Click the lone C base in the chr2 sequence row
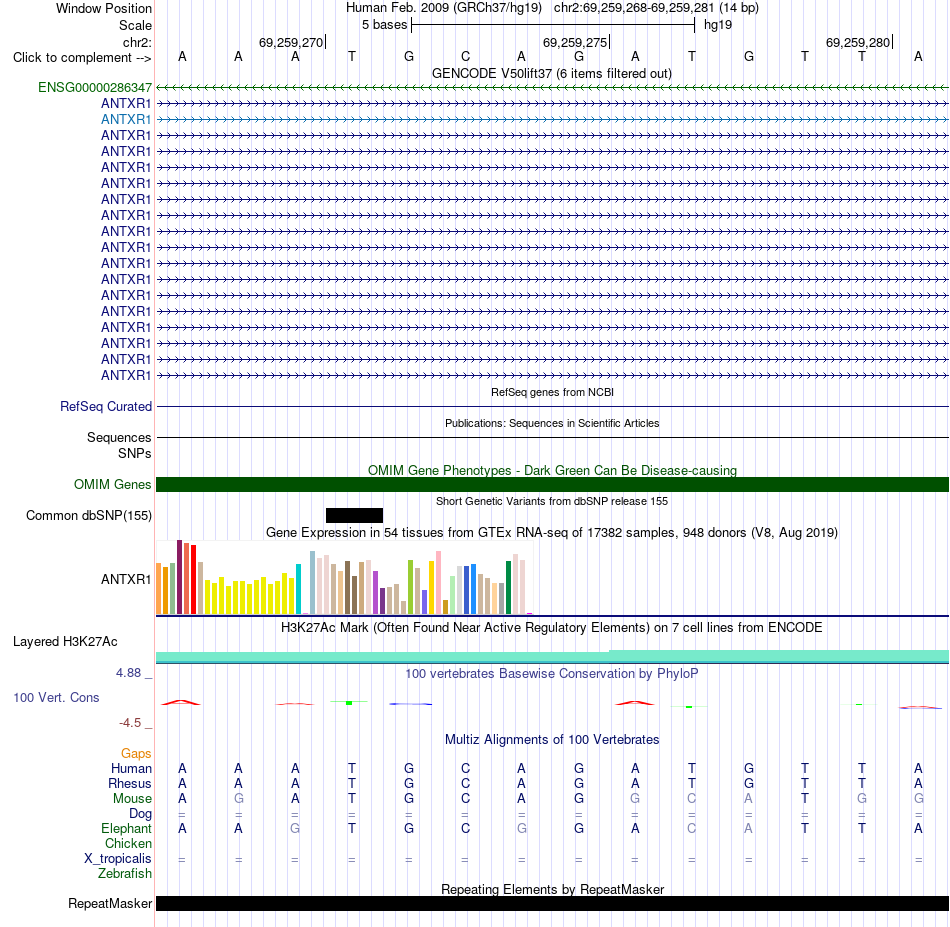Screen dimensions: 950x927 pyautogui.click(x=465, y=56)
